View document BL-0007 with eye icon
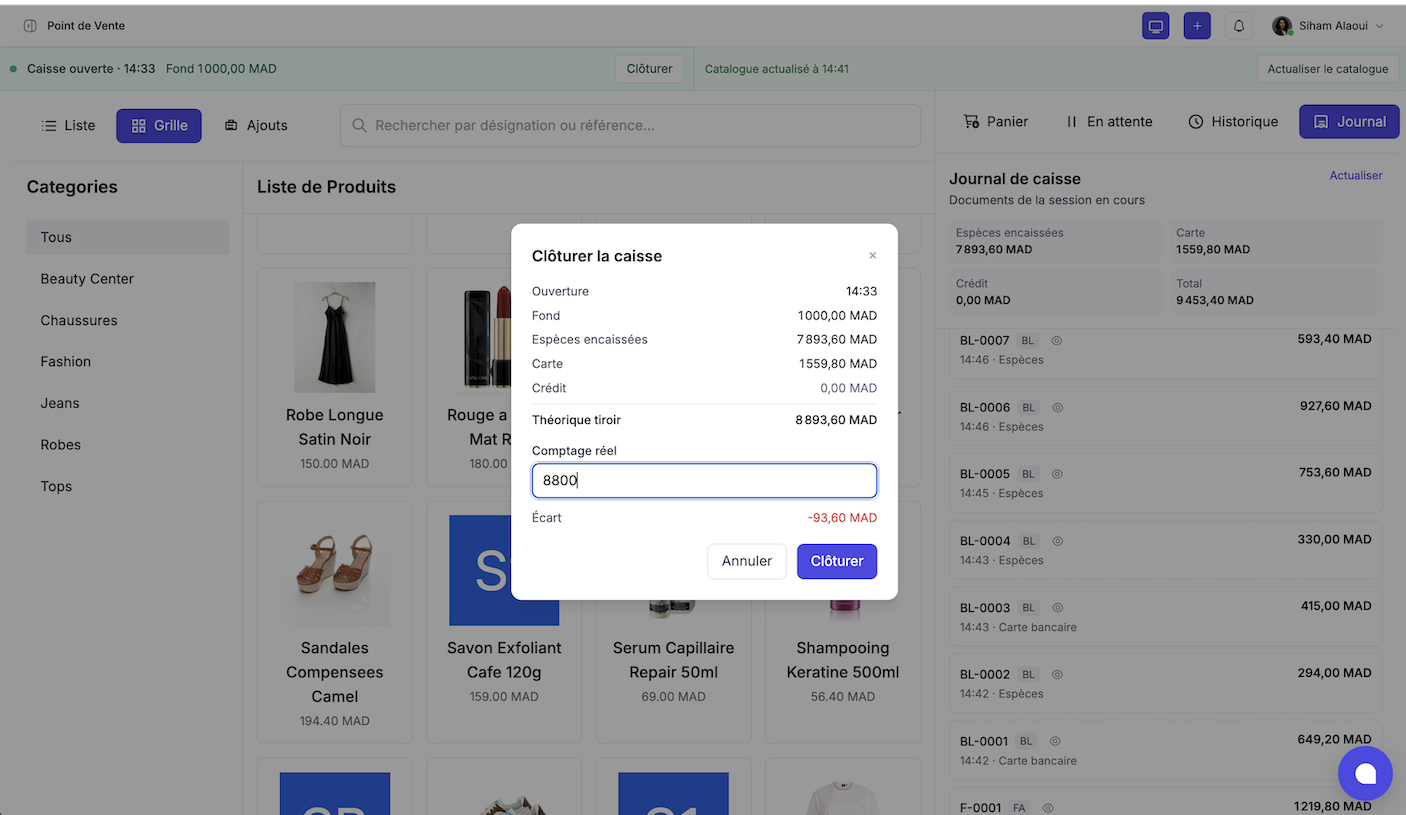The height and width of the screenshot is (815, 1406). click(x=1057, y=341)
